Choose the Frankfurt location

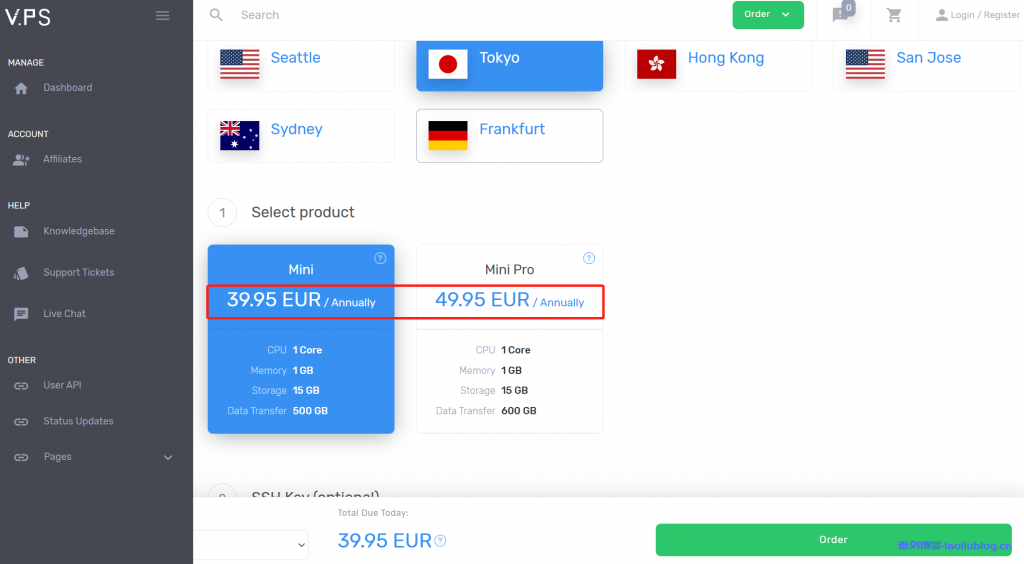pos(509,135)
